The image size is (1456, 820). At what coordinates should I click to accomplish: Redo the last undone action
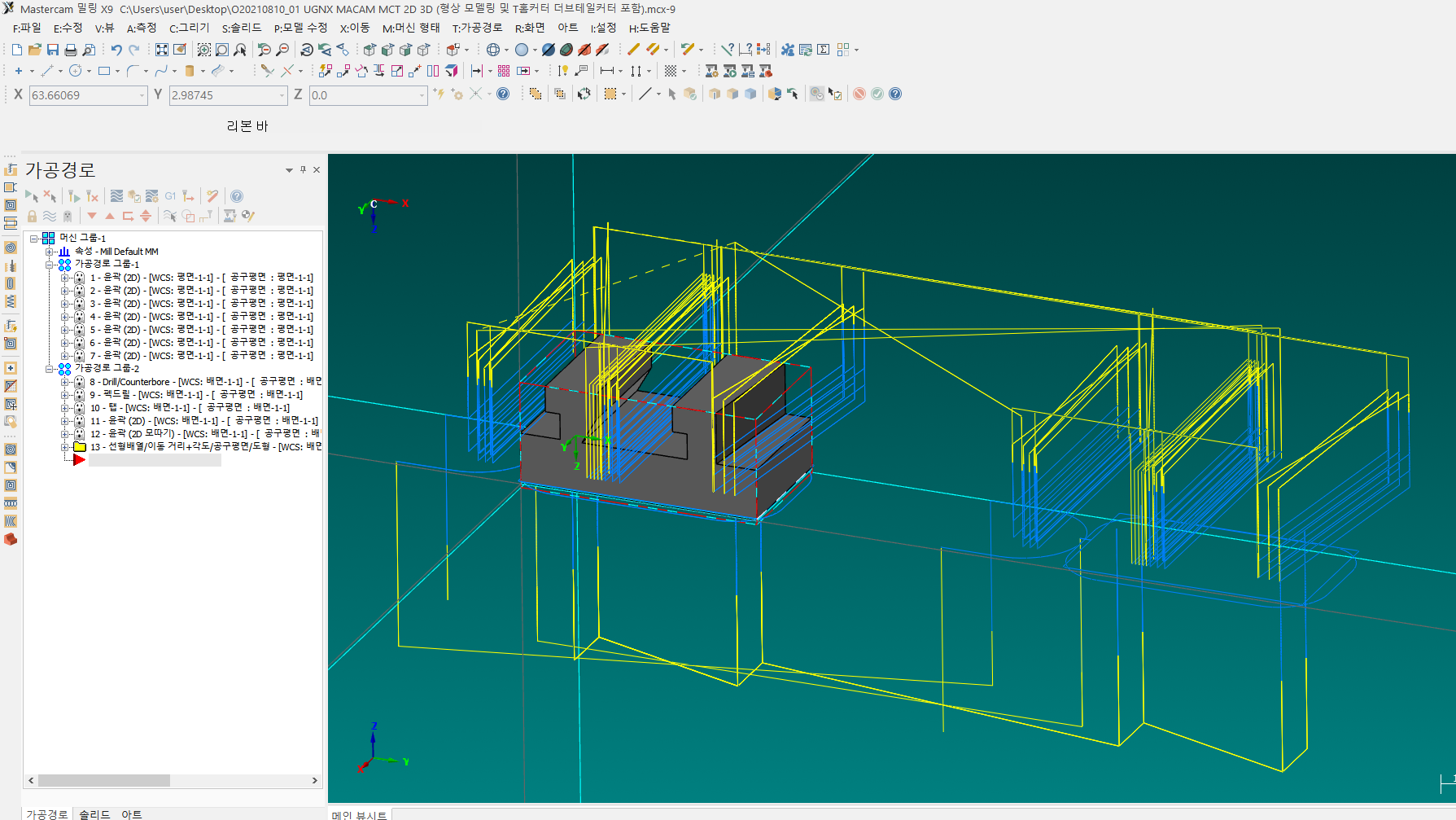coord(134,50)
